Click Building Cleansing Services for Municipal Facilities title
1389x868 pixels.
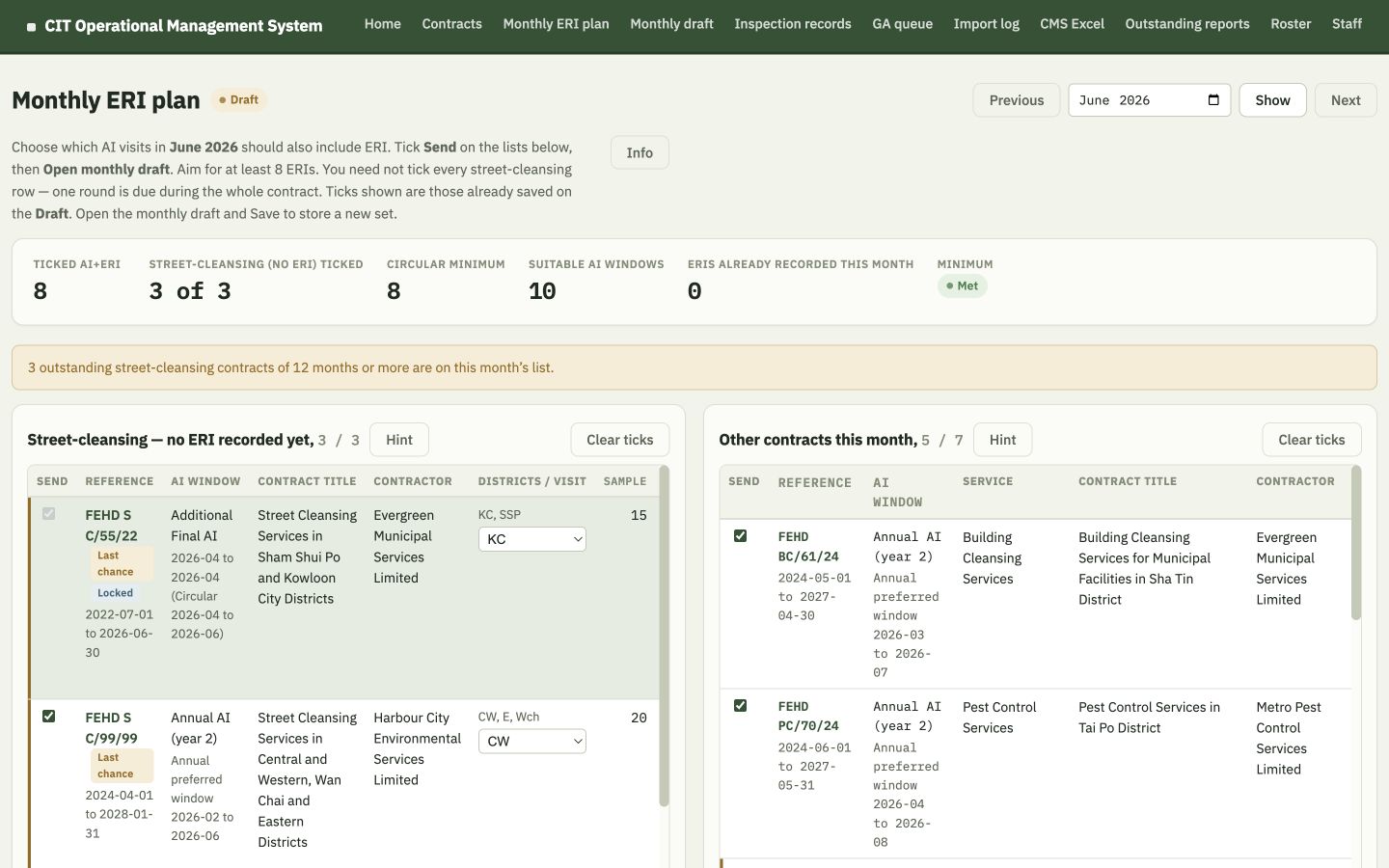tap(1144, 568)
